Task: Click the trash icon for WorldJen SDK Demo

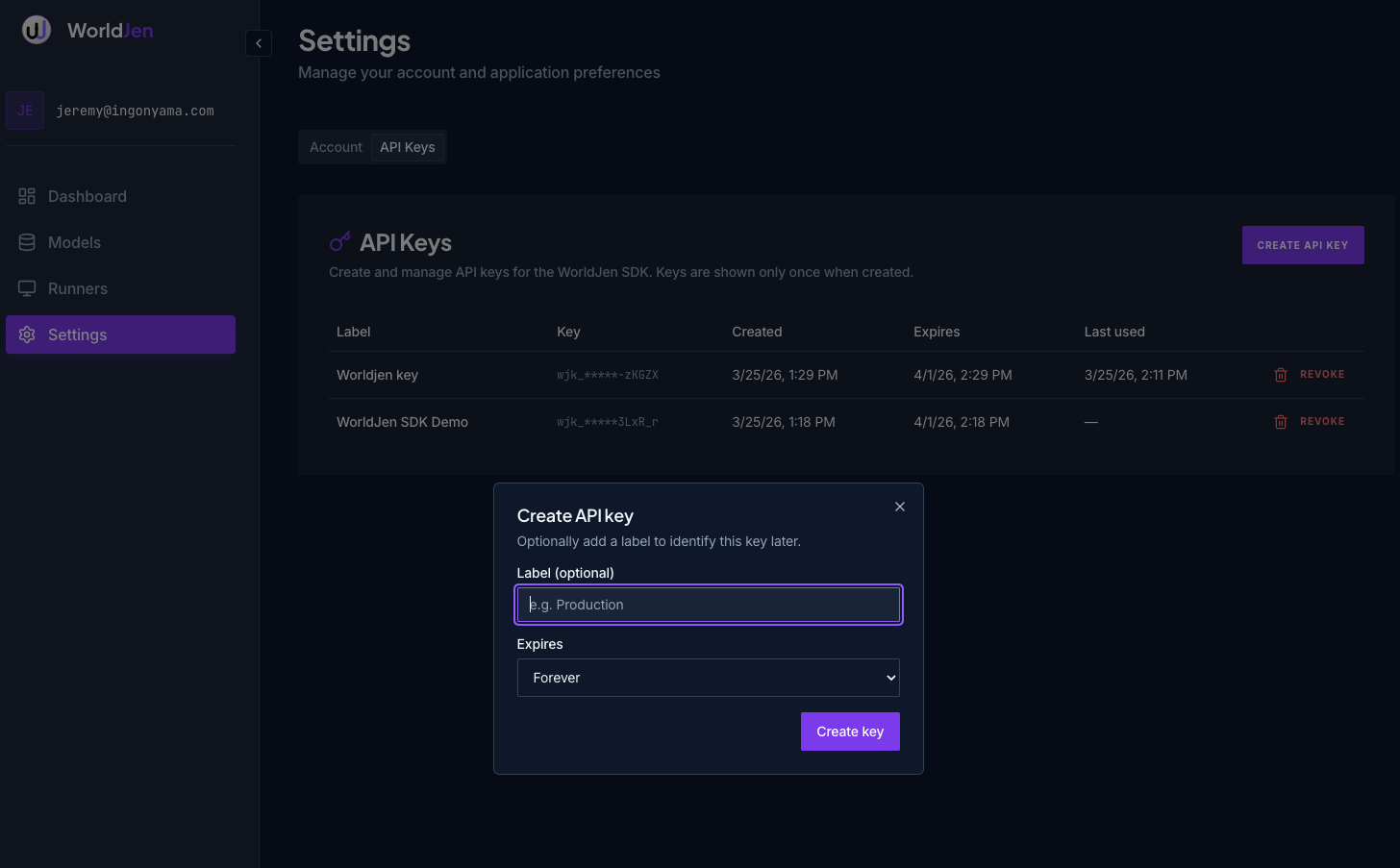Action: coord(1281,421)
